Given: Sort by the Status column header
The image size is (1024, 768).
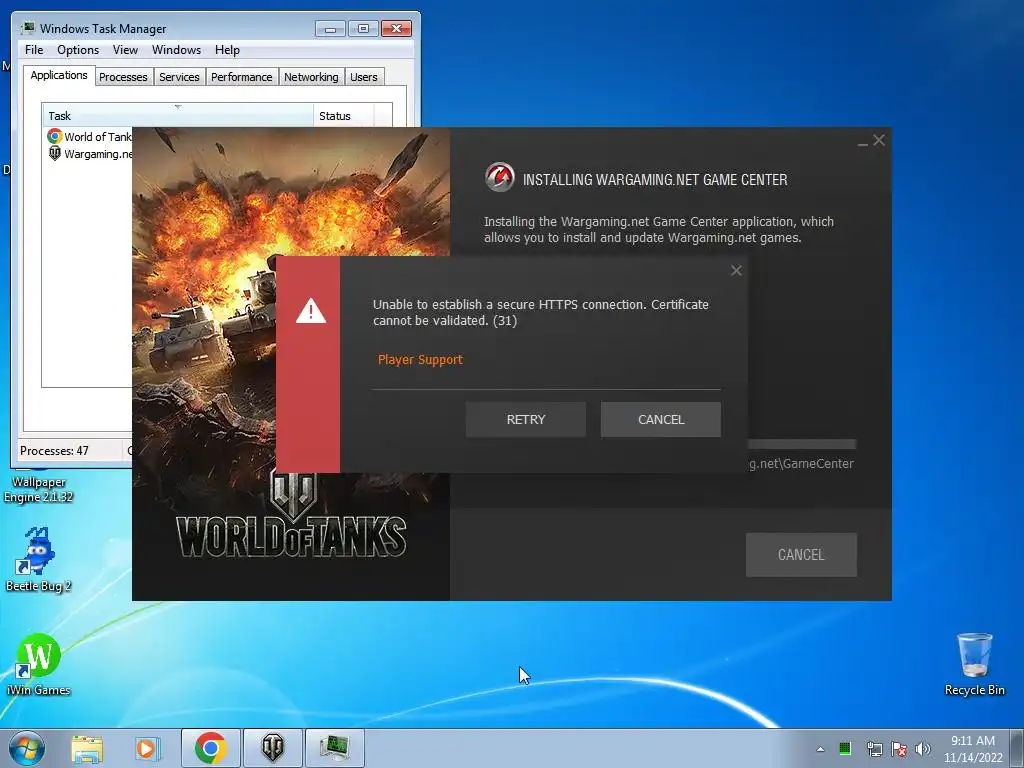Looking at the screenshot, I should pos(343,116).
